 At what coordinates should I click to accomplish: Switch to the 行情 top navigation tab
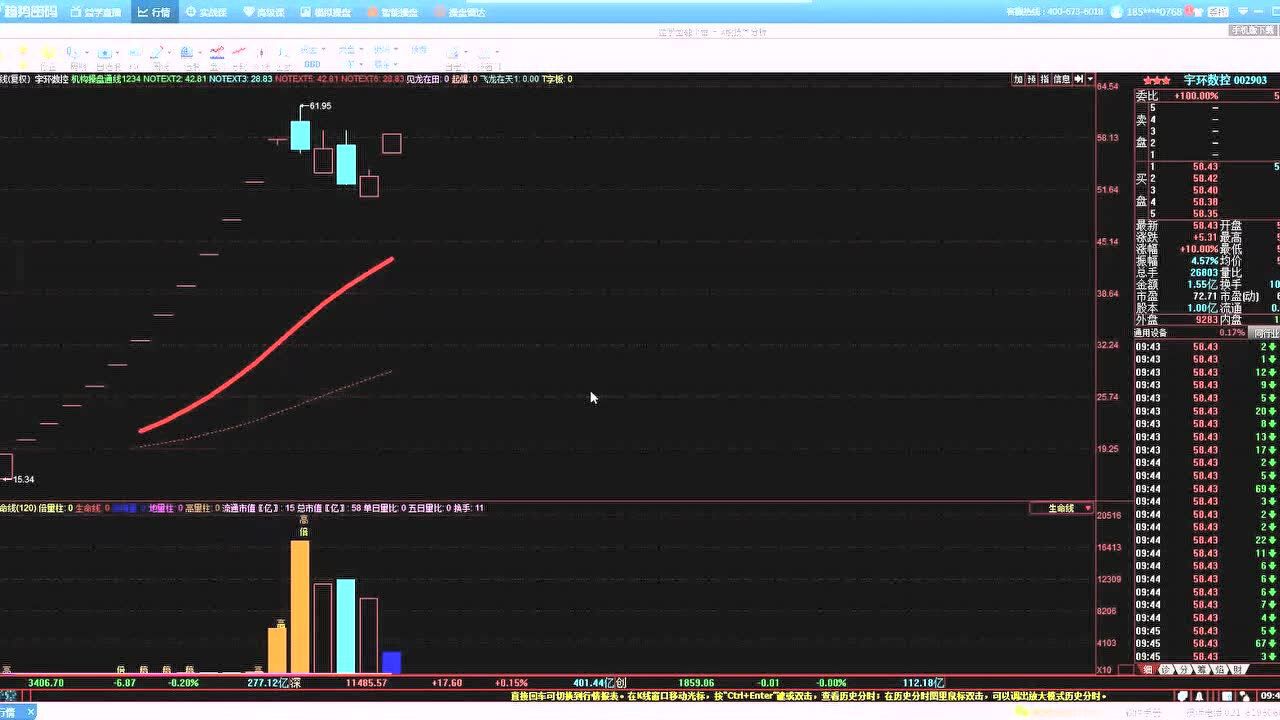154,13
